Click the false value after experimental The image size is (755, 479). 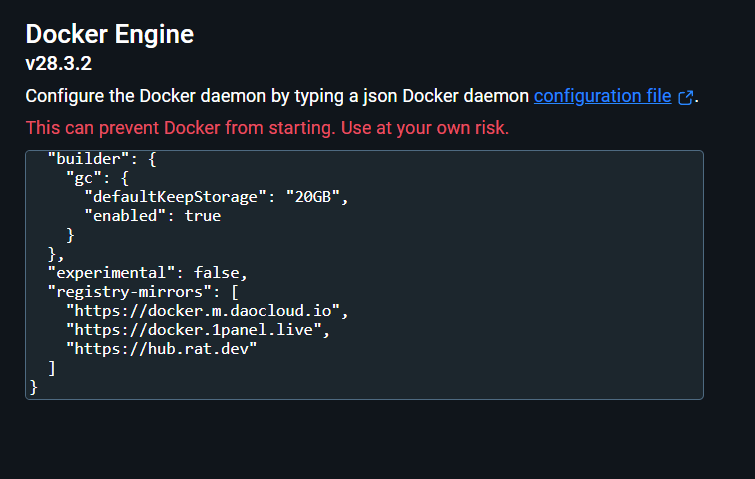point(217,273)
